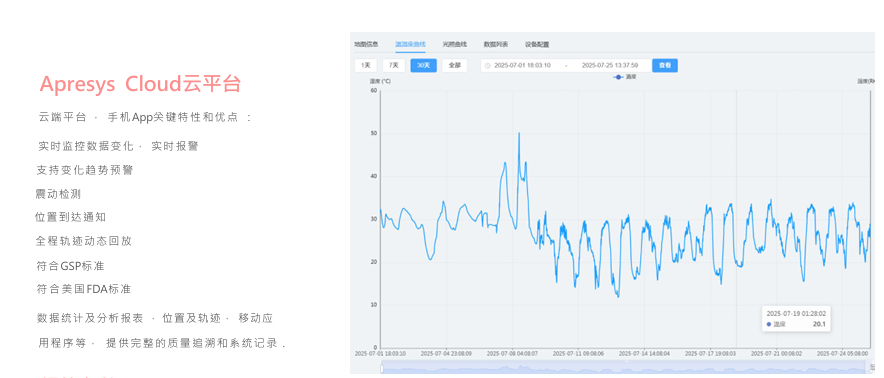Open the 地图信息 tab
Image resolution: width=884 pixels, height=378 pixels.
366,44
